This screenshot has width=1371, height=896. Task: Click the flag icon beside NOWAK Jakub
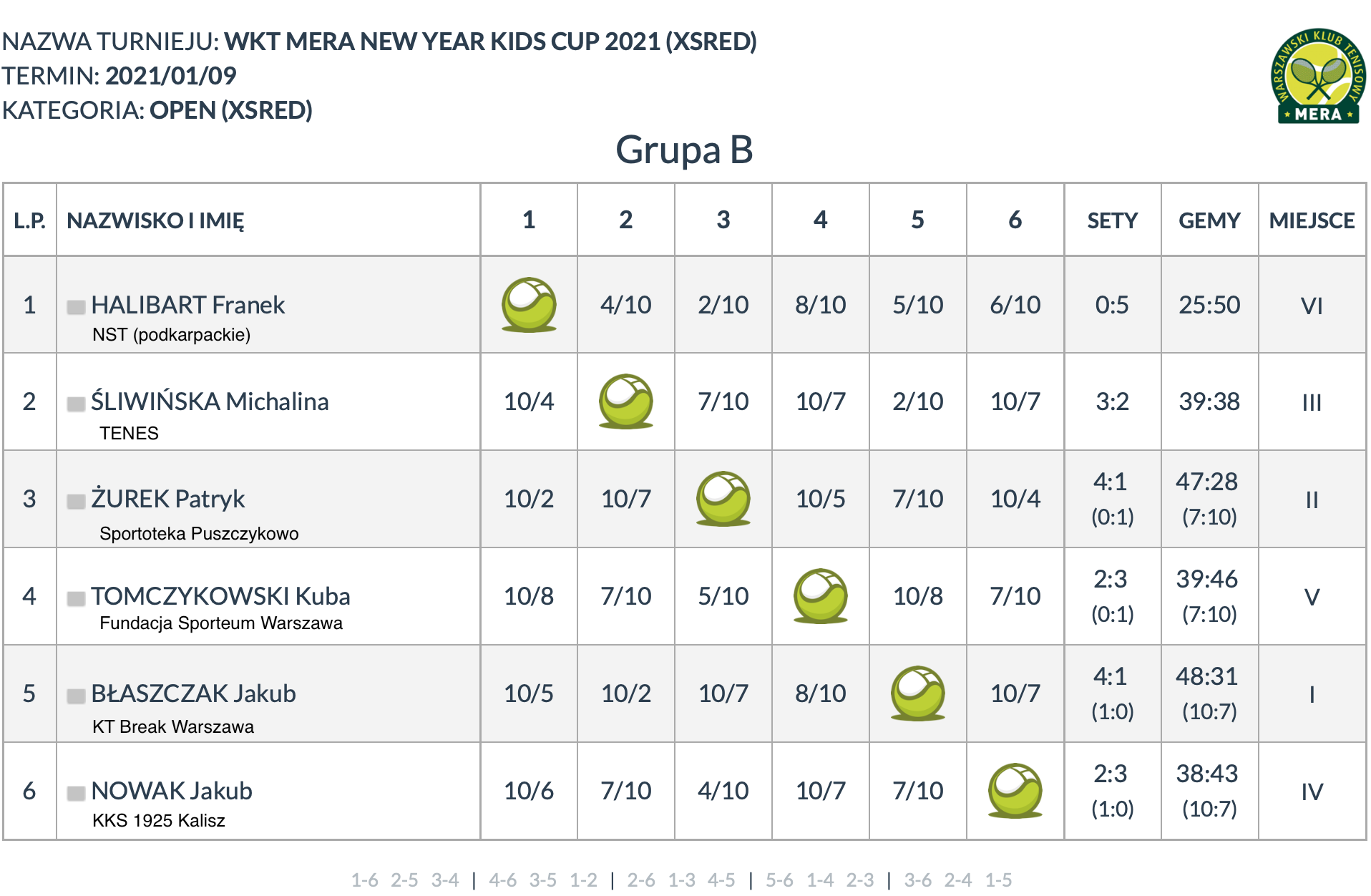76,793
